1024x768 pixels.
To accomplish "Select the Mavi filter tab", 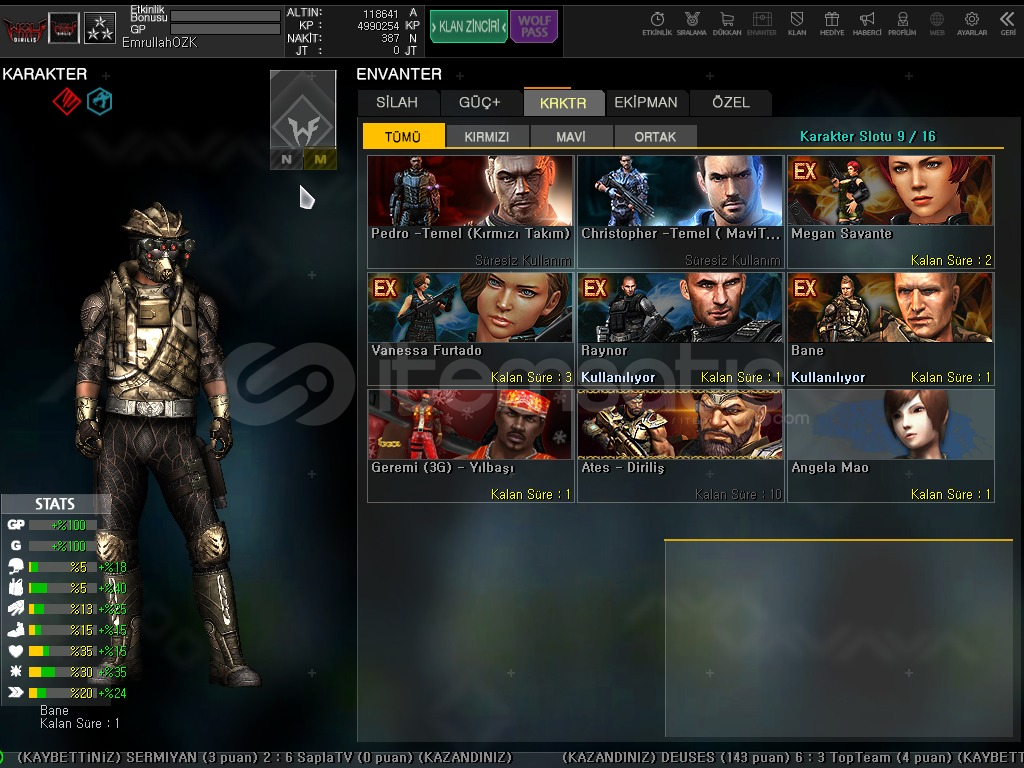I will (x=571, y=136).
